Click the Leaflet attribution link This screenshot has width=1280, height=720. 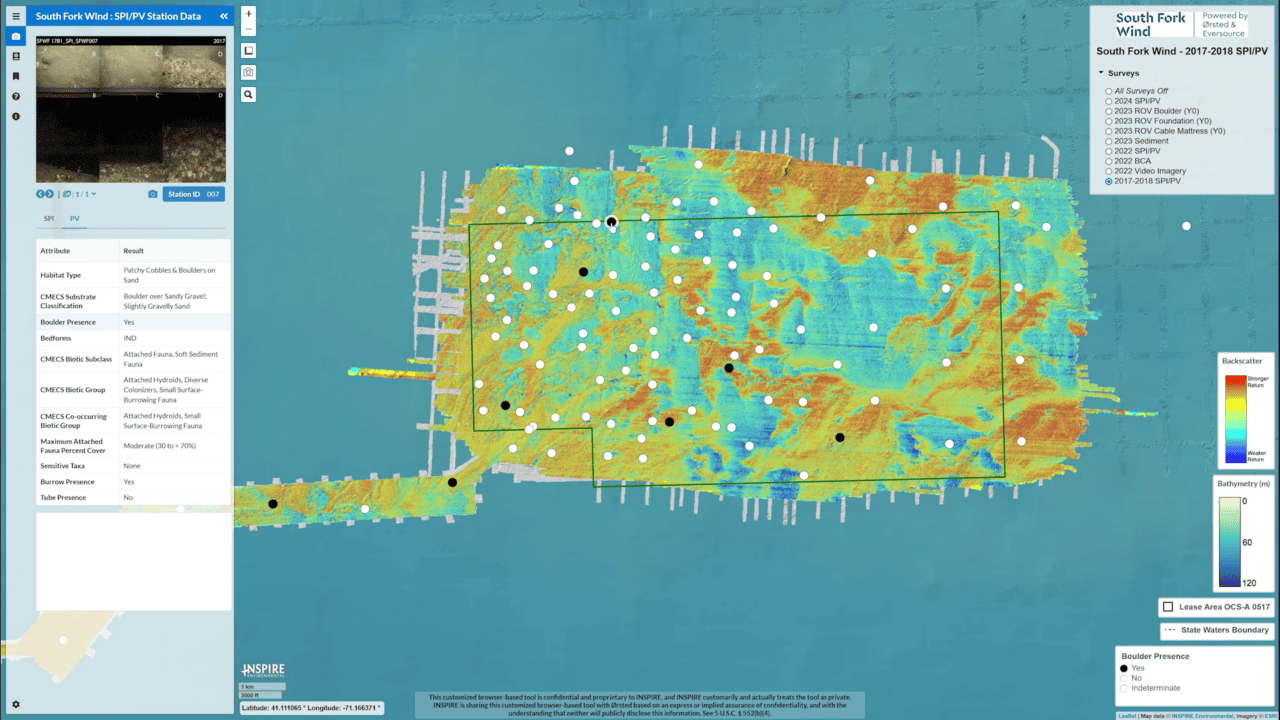pos(1126,715)
